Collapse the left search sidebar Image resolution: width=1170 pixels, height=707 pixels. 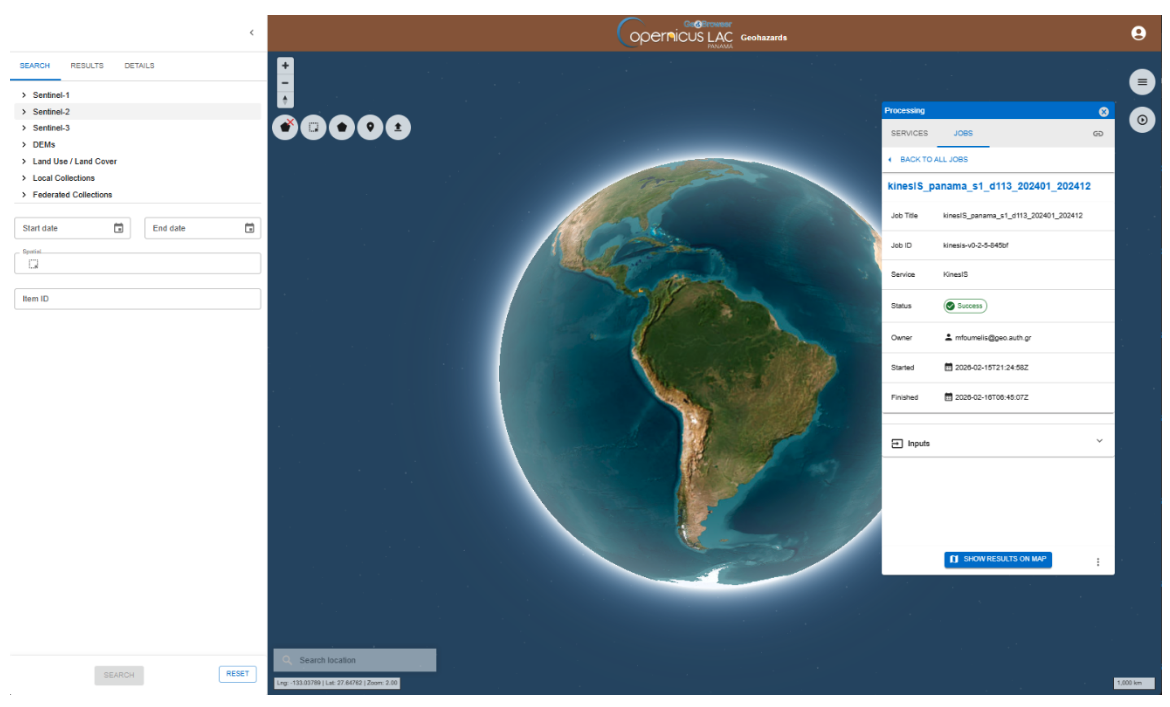tap(251, 33)
